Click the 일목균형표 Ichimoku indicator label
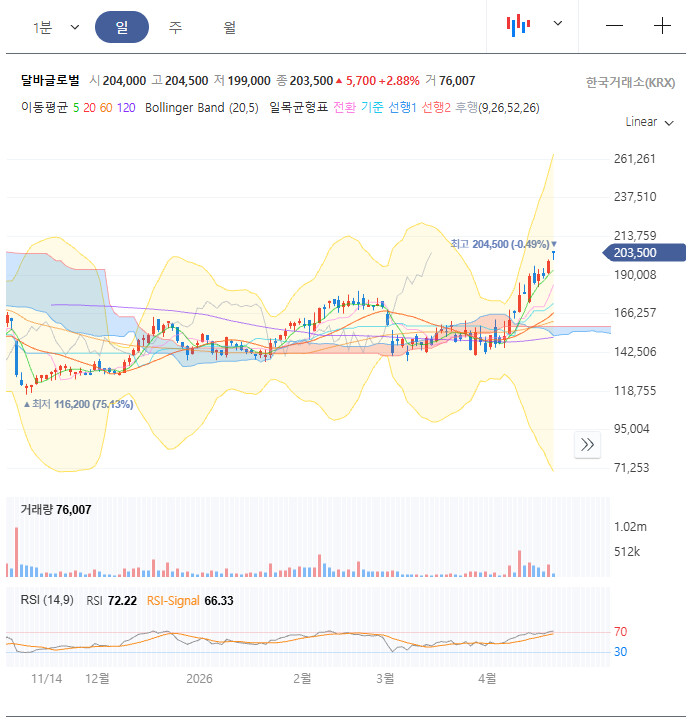This screenshot has height=720, width=691. [x=298, y=107]
